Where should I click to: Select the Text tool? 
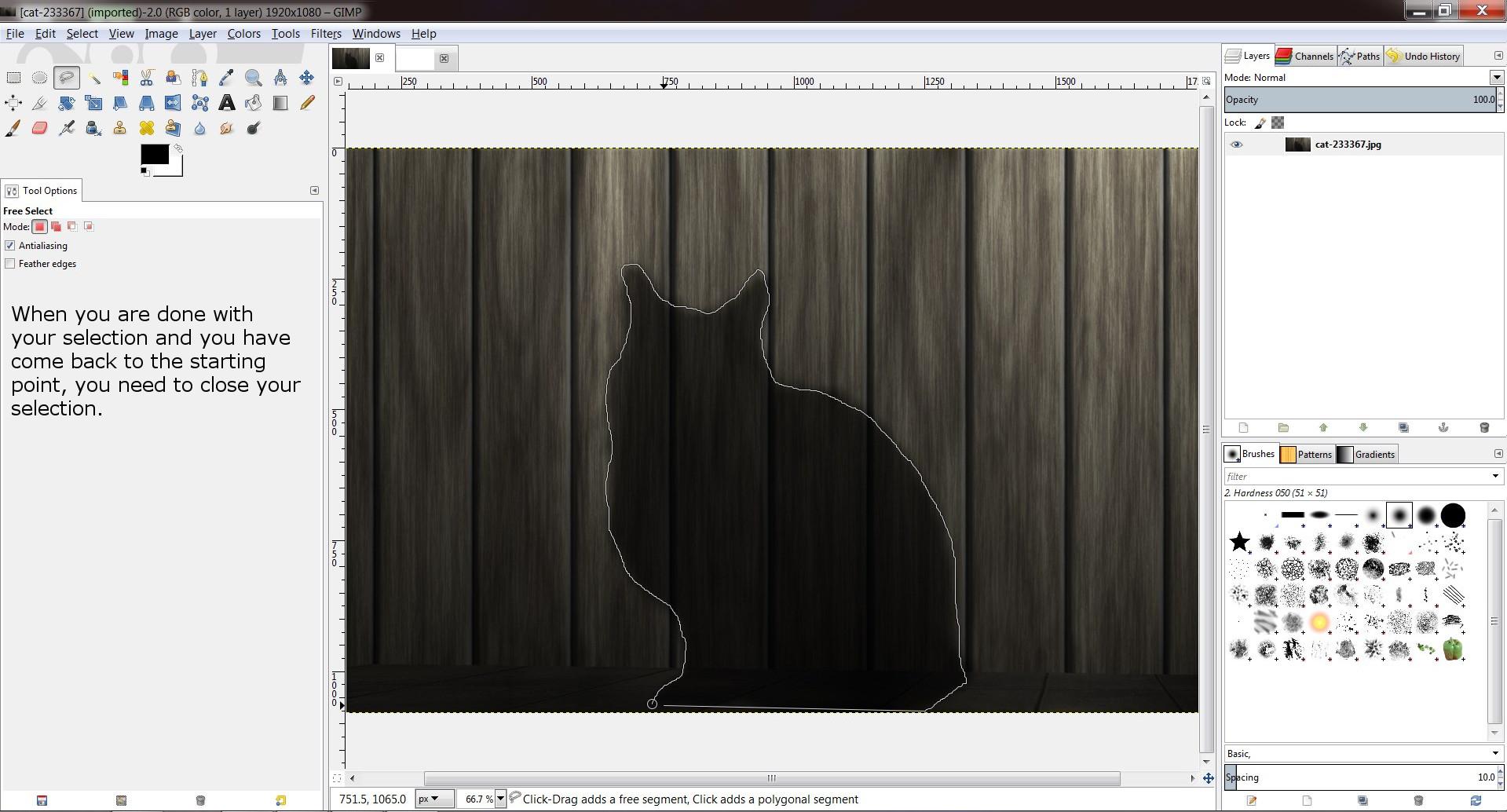tap(226, 103)
